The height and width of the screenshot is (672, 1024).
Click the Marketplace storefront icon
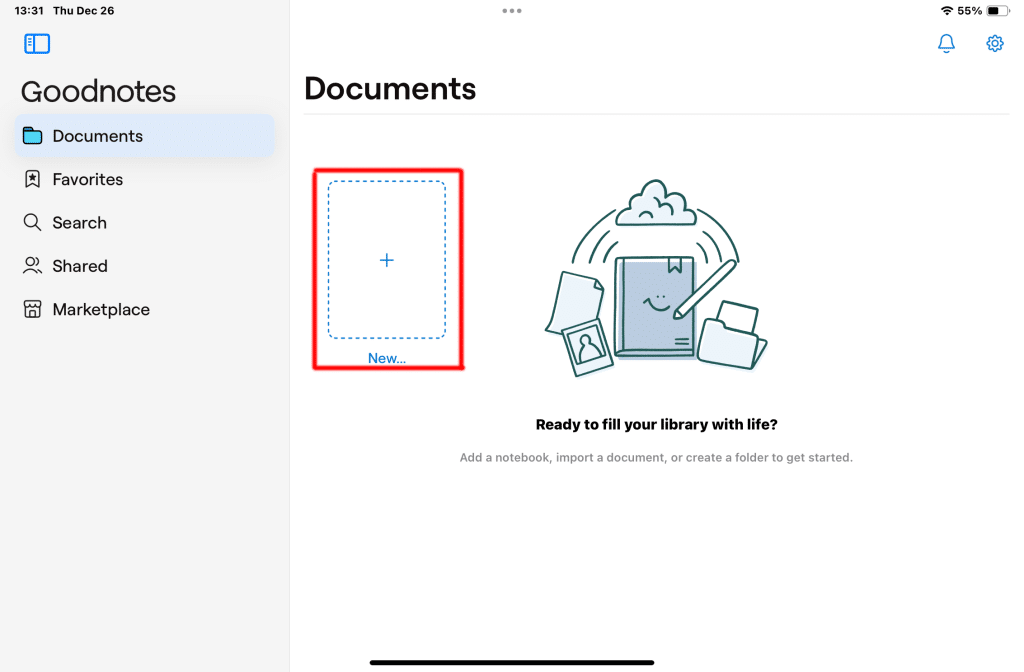click(32, 309)
